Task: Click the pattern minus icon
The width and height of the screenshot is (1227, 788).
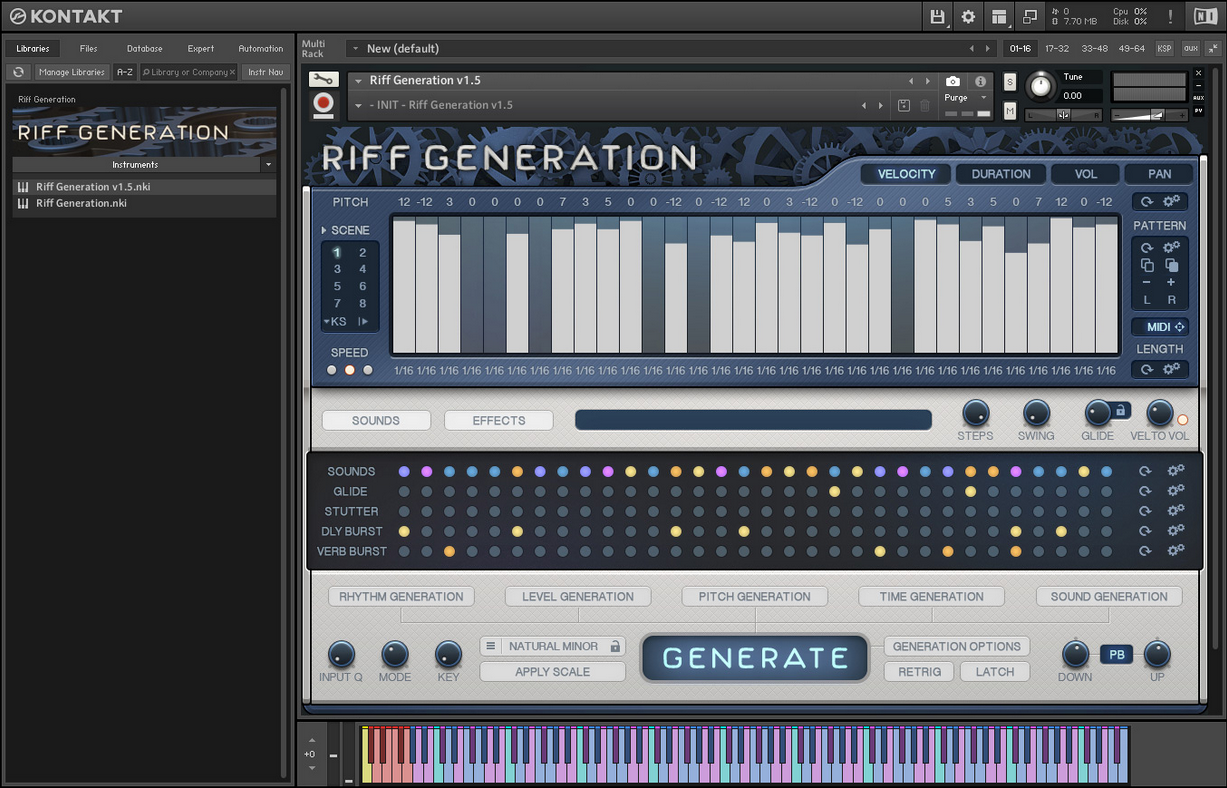Action: pyautogui.click(x=1147, y=282)
